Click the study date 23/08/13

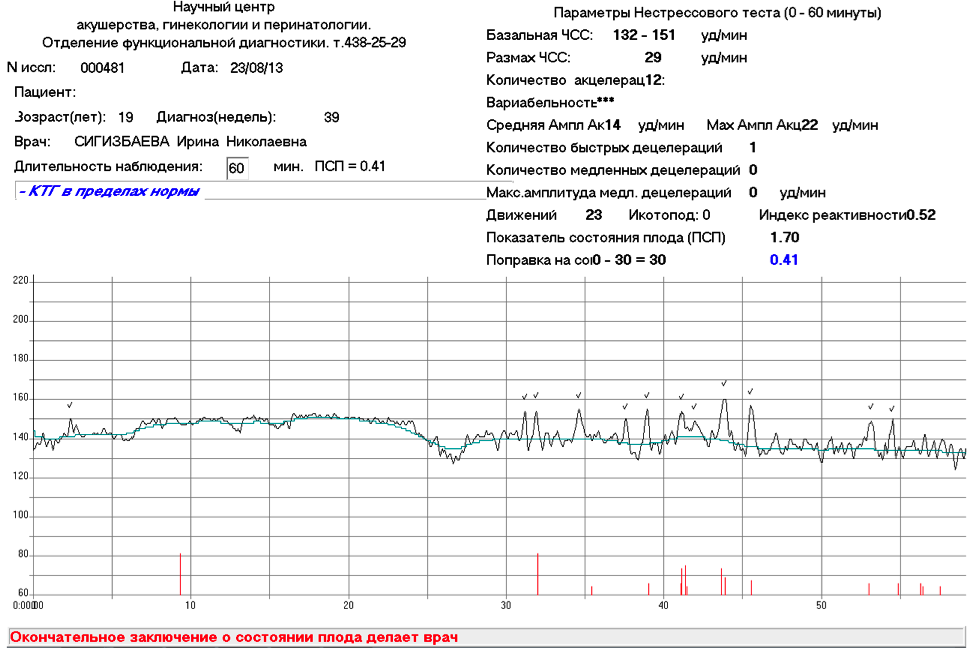[258, 68]
